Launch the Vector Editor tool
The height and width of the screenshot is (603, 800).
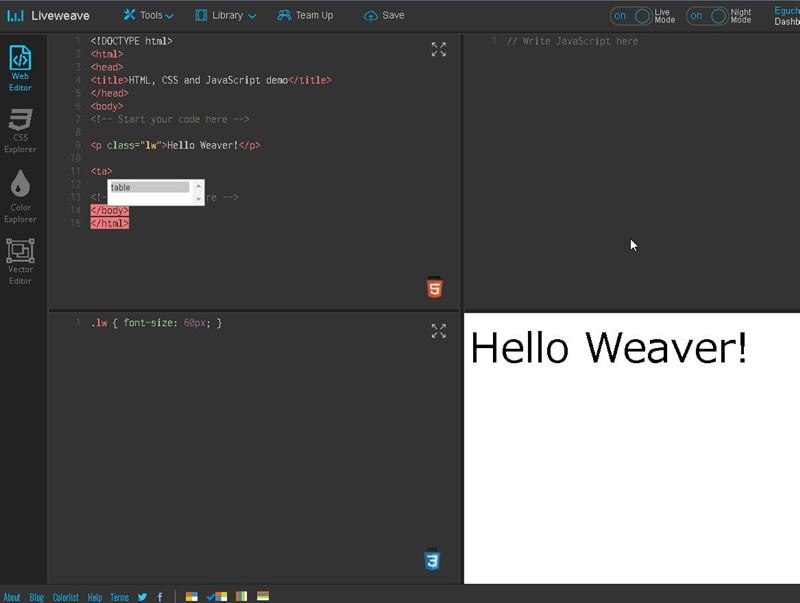20,261
